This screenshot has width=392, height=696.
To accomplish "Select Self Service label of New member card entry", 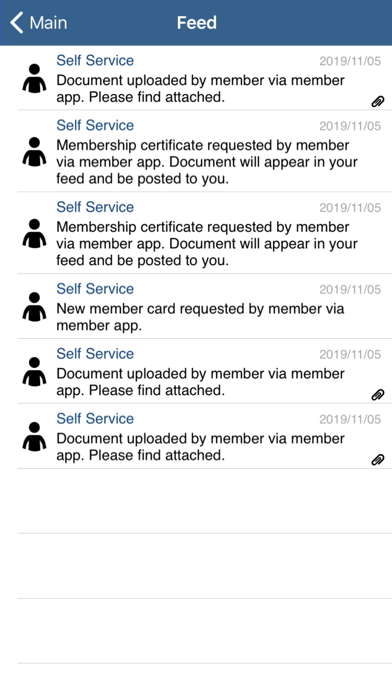I will (x=95, y=289).
